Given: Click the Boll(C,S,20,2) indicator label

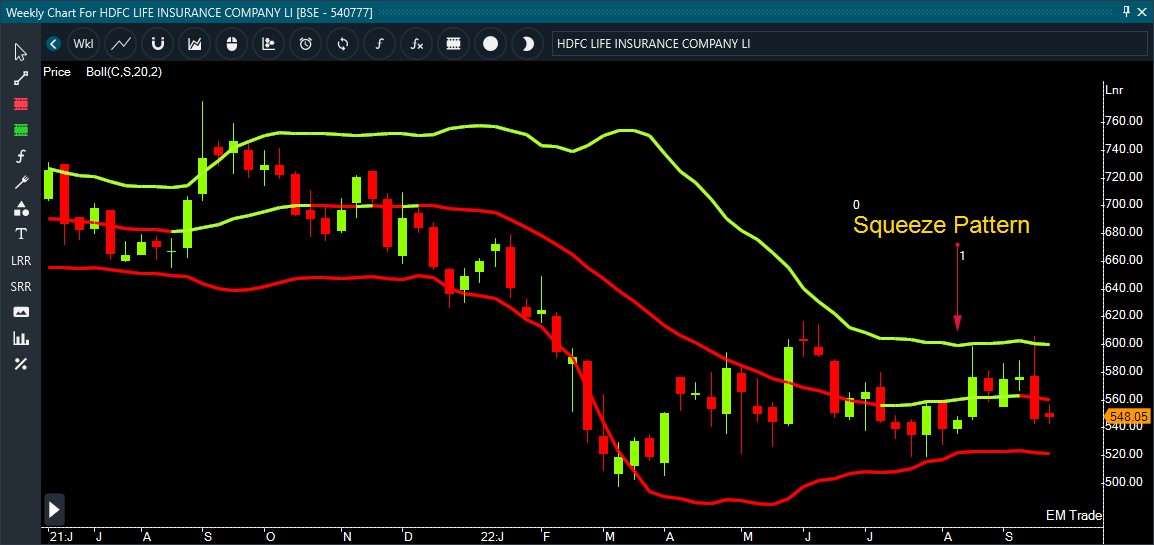Looking at the screenshot, I should [x=124, y=72].
